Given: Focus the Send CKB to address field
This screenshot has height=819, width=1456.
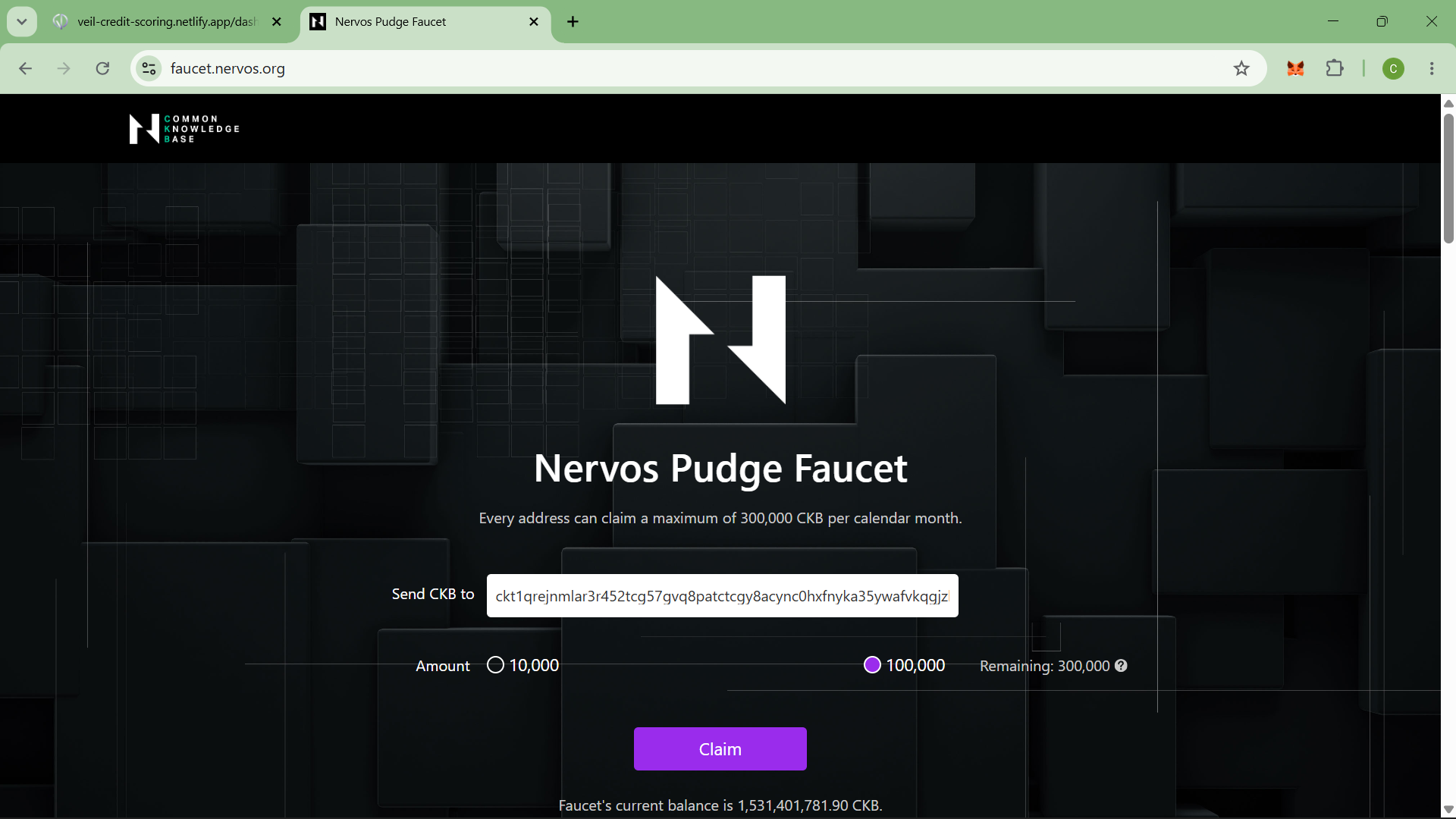Looking at the screenshot, I should (722, 596).
